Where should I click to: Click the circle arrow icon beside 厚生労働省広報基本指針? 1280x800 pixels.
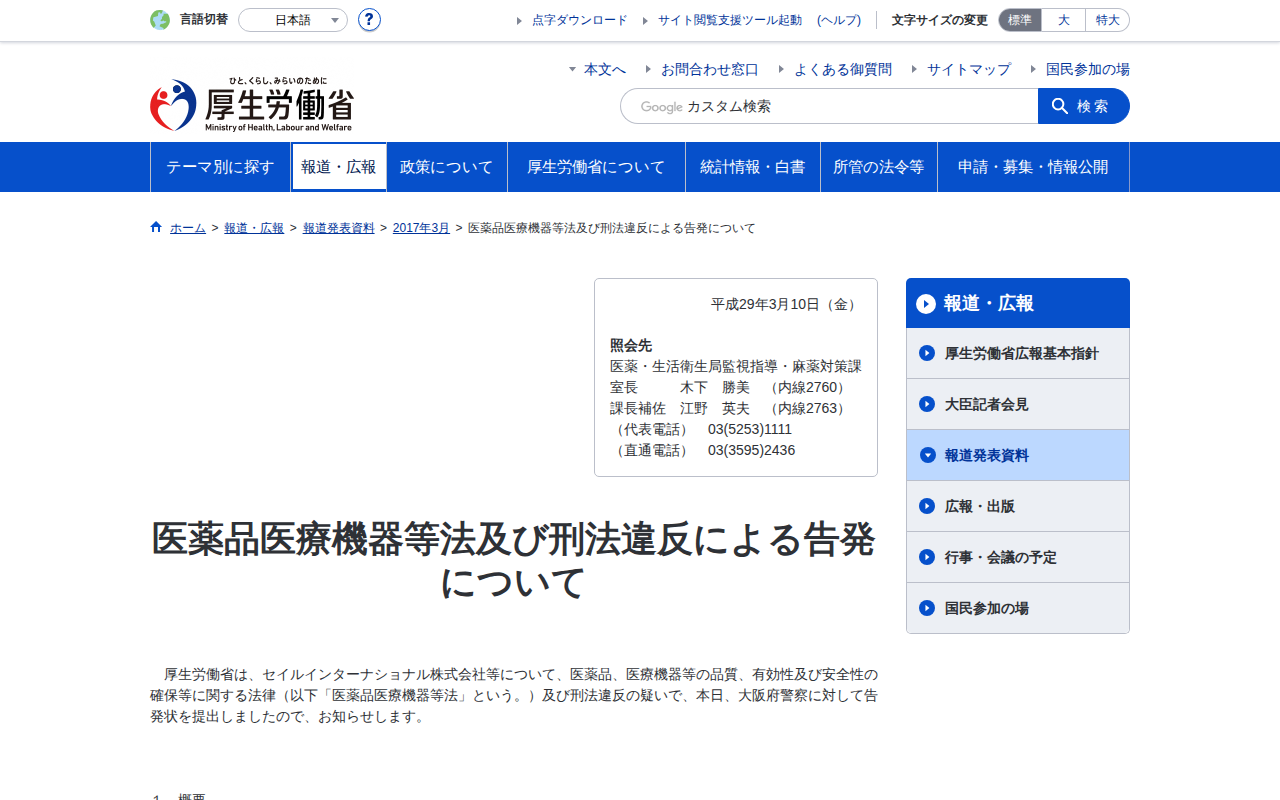coord(927,353)
